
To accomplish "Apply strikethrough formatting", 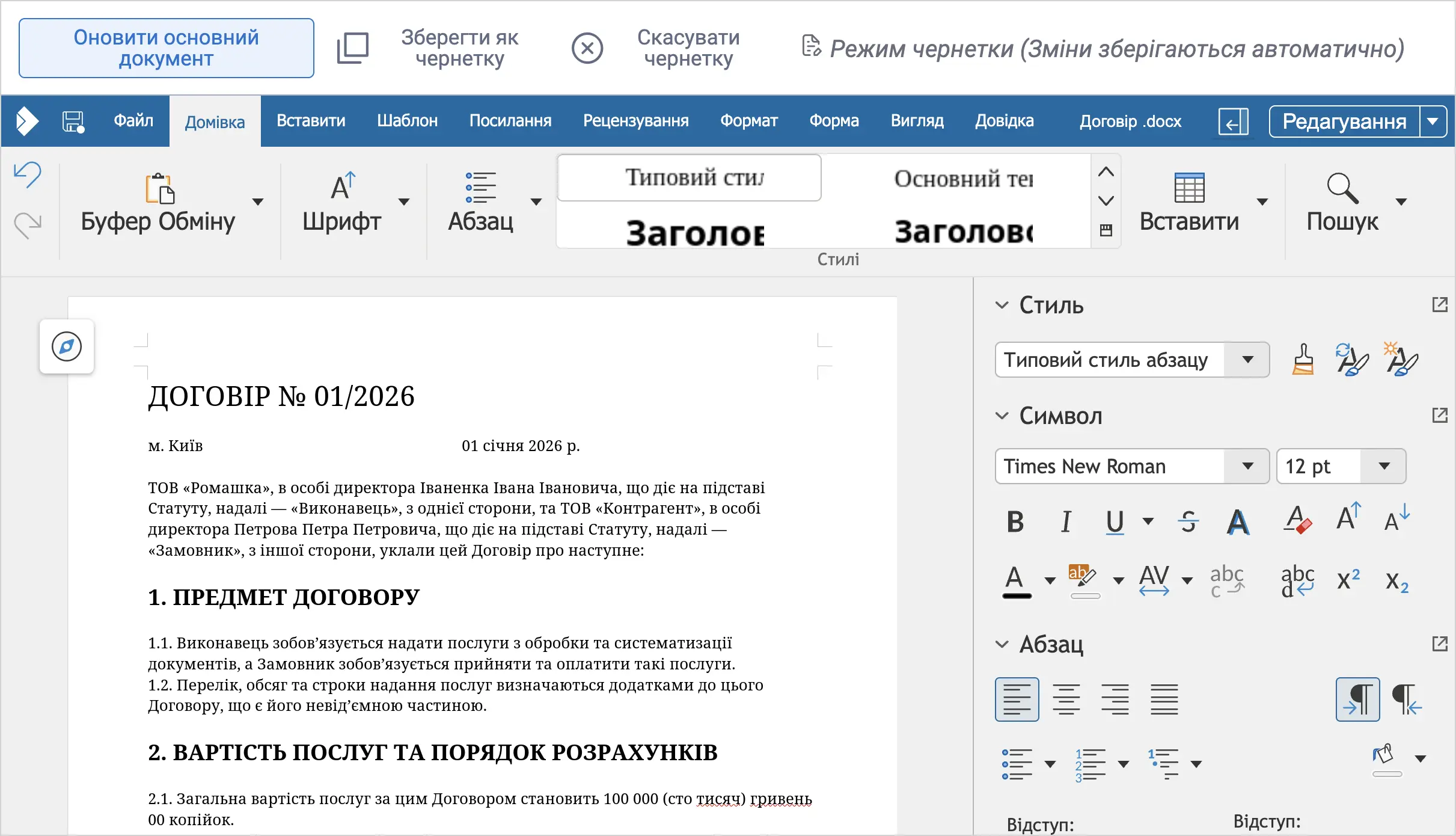I will 1188,521.
